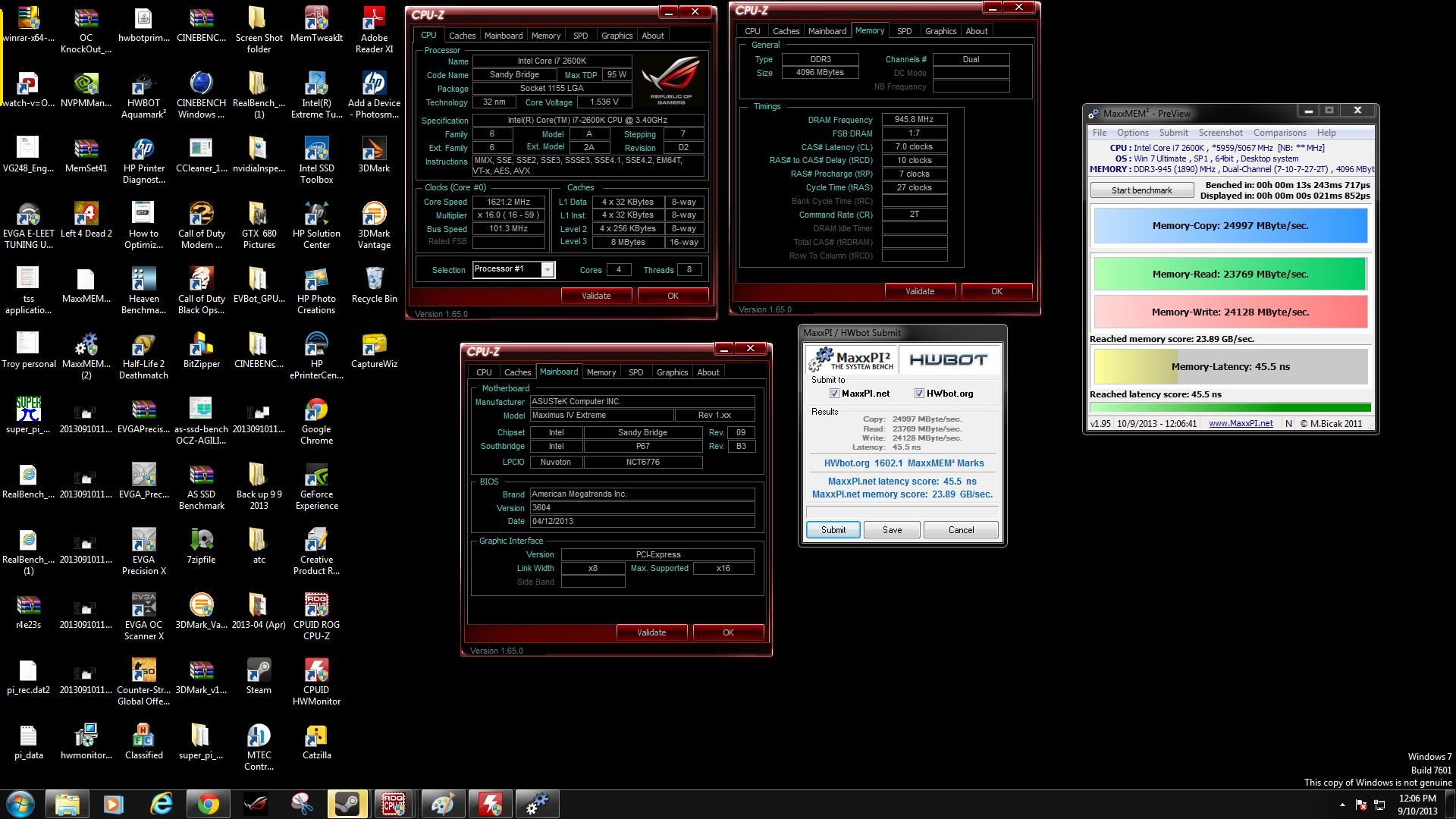
Task: Show hidden system tray icons
Action: [x=1342, y=805]
